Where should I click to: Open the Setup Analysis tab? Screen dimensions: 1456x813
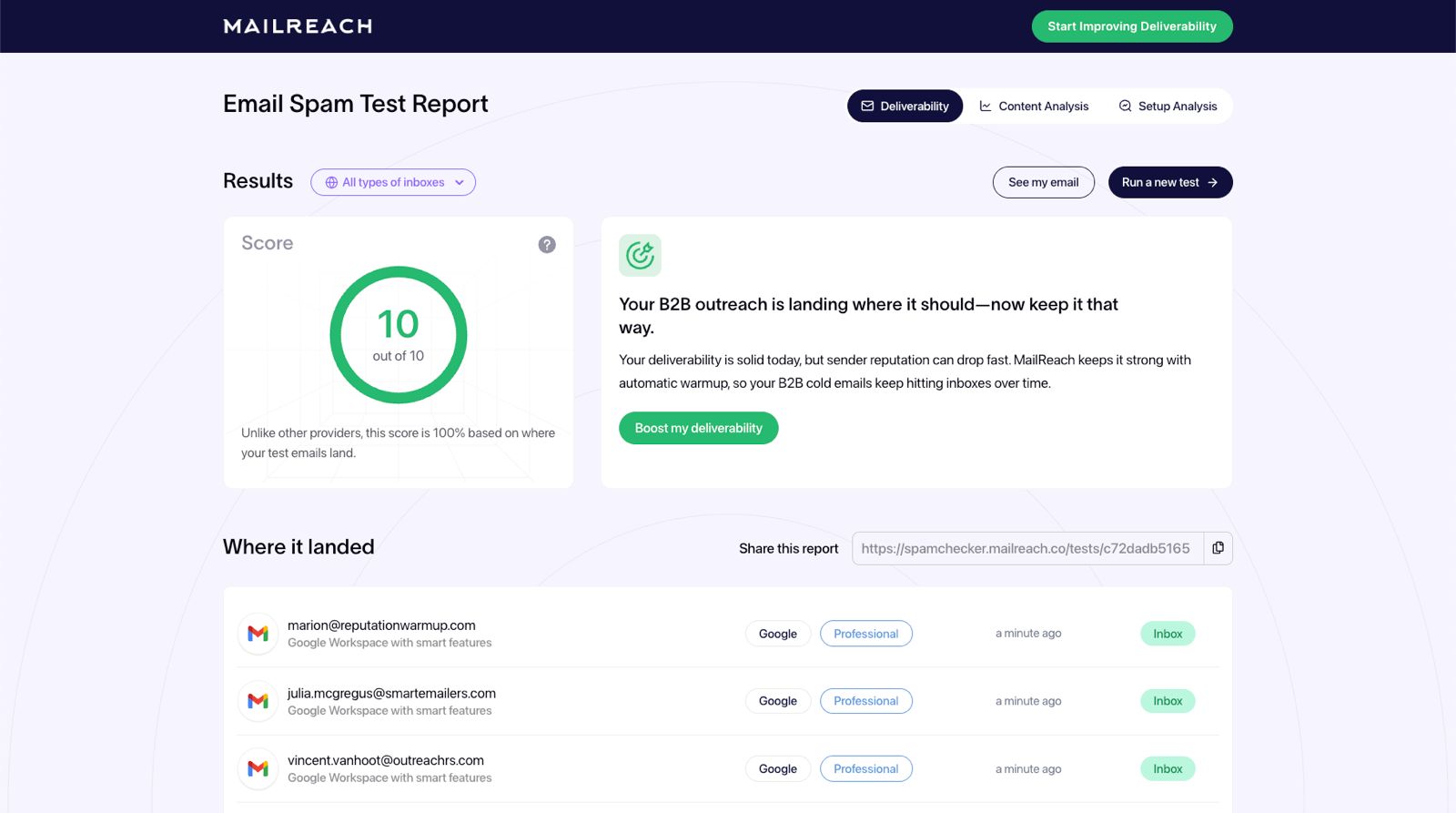(1168, 106)
